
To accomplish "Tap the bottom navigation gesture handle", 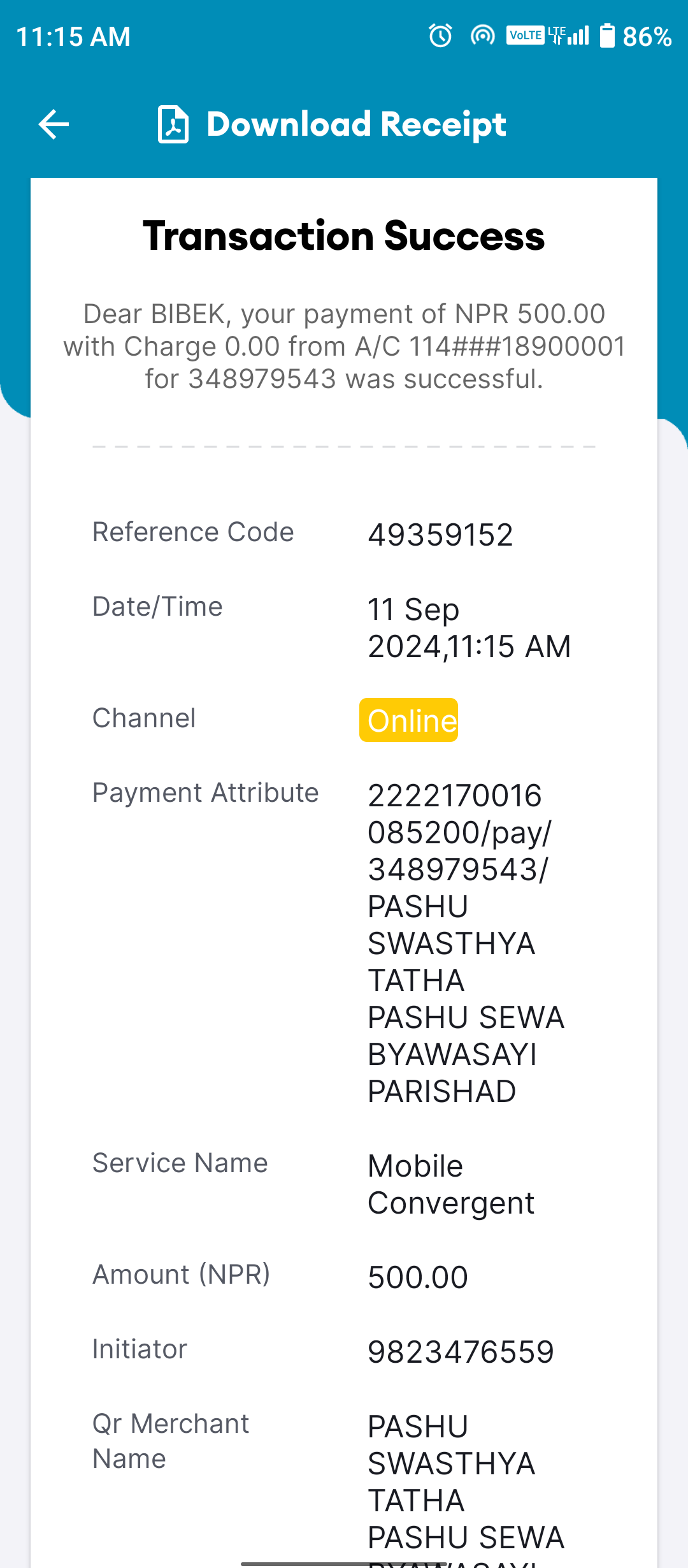I will pyautogui.click(x=344, y=1564).
